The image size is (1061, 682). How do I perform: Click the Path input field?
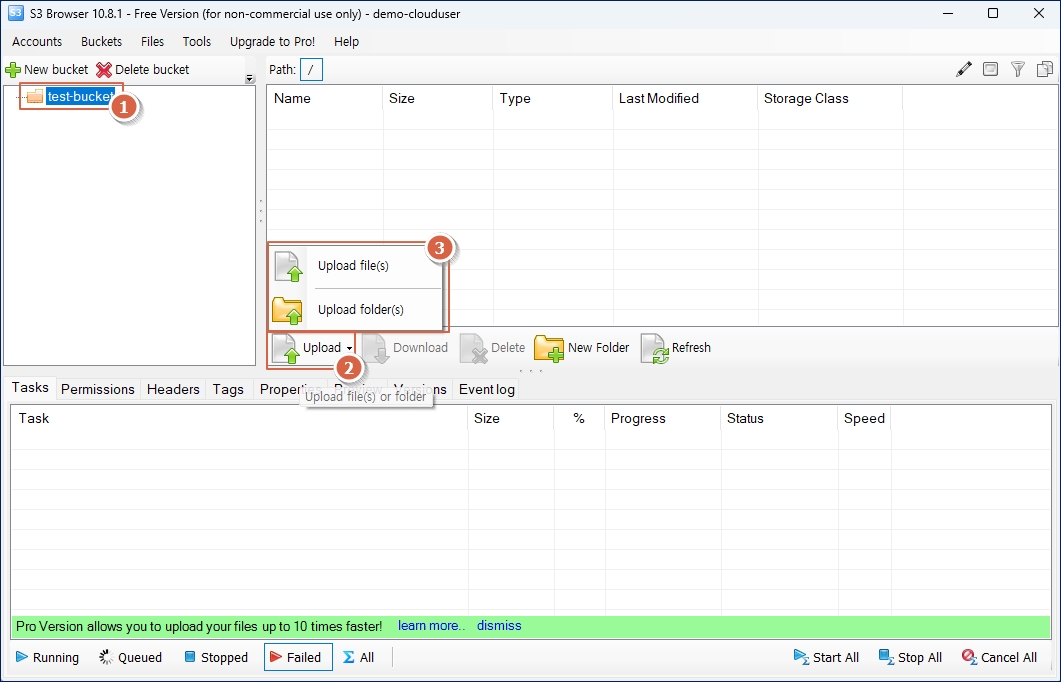click(x=312, y=69)
